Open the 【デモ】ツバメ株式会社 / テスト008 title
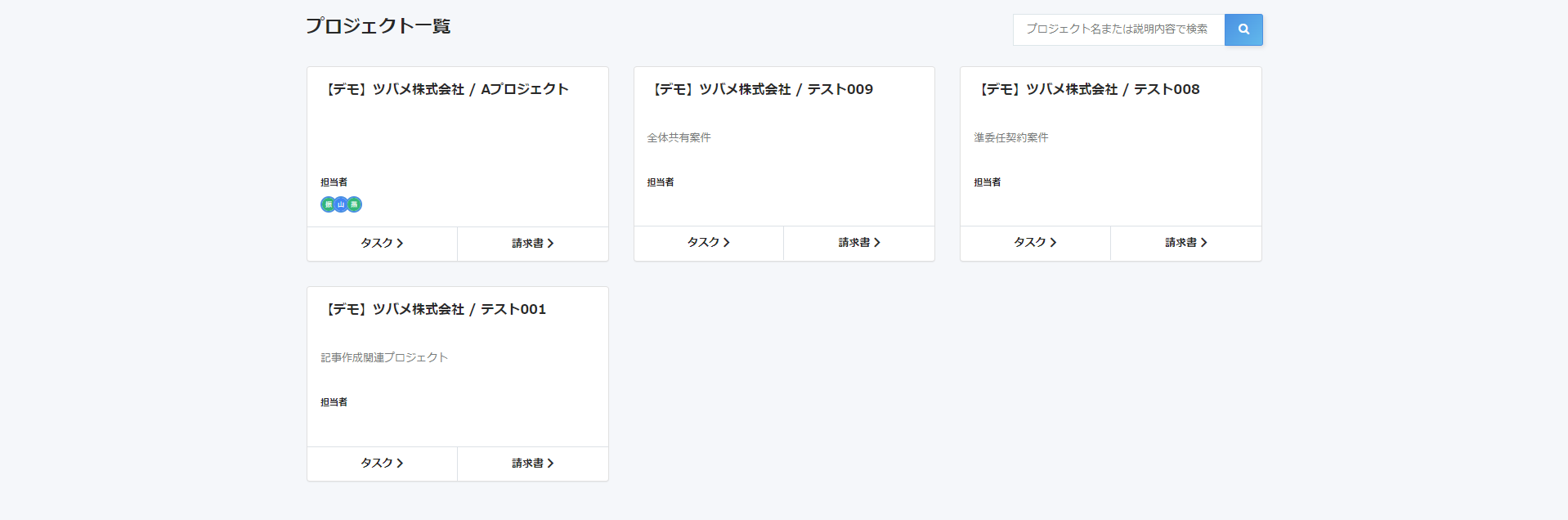Screen dimensions: 1568x520 pos(1087,89)
